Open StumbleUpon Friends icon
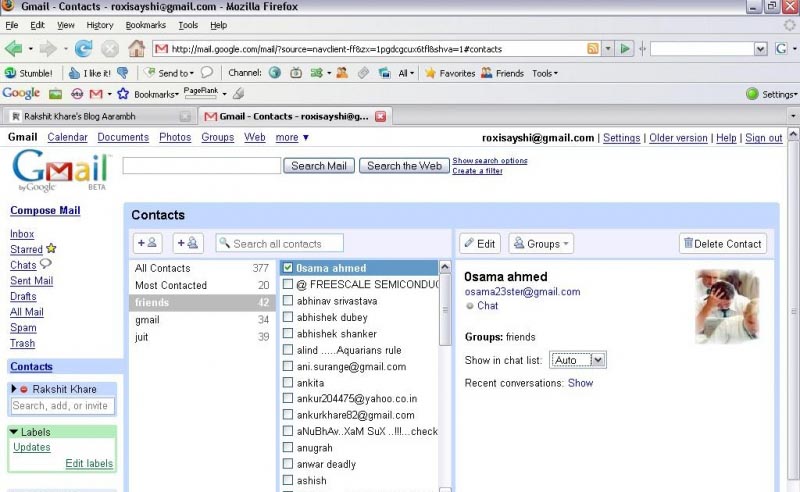This screenshot has width=800, height=492. point(503,73)
